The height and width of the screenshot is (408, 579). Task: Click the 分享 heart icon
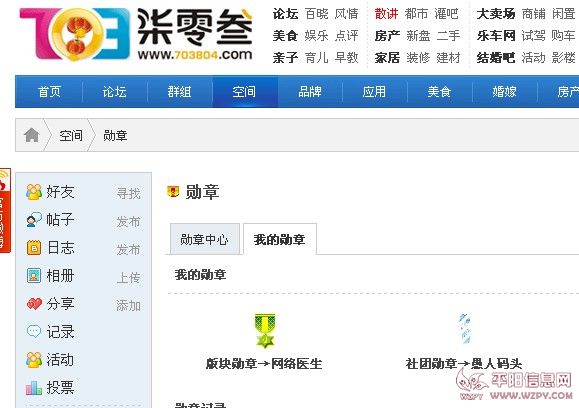tap(34, 304)
